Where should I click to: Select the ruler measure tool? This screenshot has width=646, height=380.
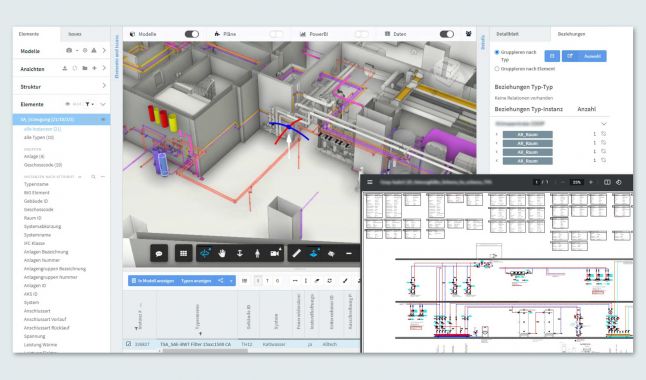click(296, 253)
